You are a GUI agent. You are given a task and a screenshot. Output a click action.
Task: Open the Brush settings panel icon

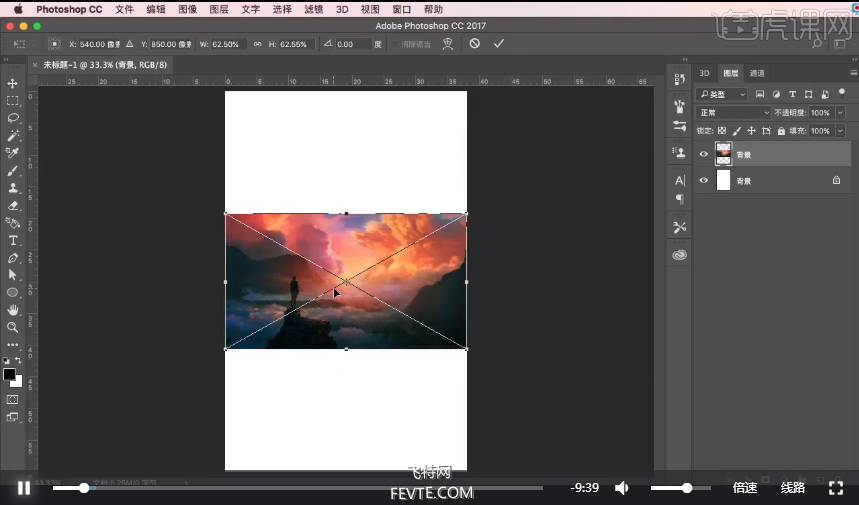680,126
